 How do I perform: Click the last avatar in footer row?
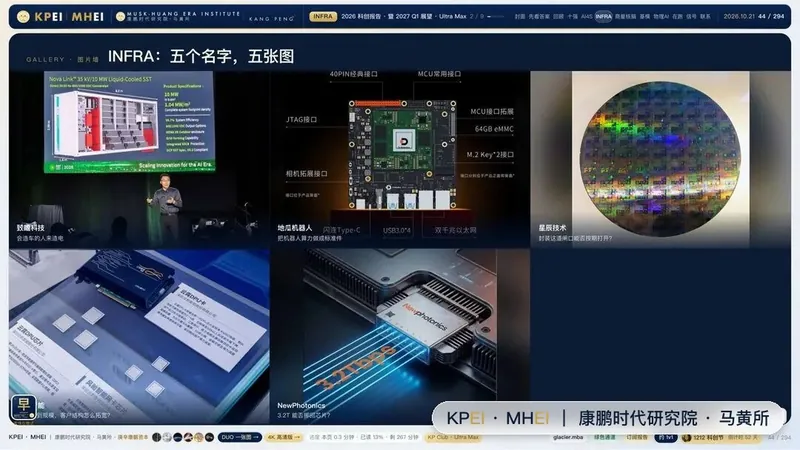point(209,437)
